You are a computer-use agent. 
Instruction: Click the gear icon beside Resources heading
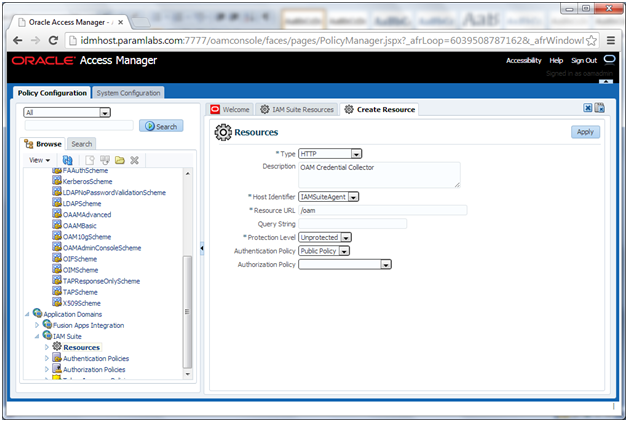(223, 132)
